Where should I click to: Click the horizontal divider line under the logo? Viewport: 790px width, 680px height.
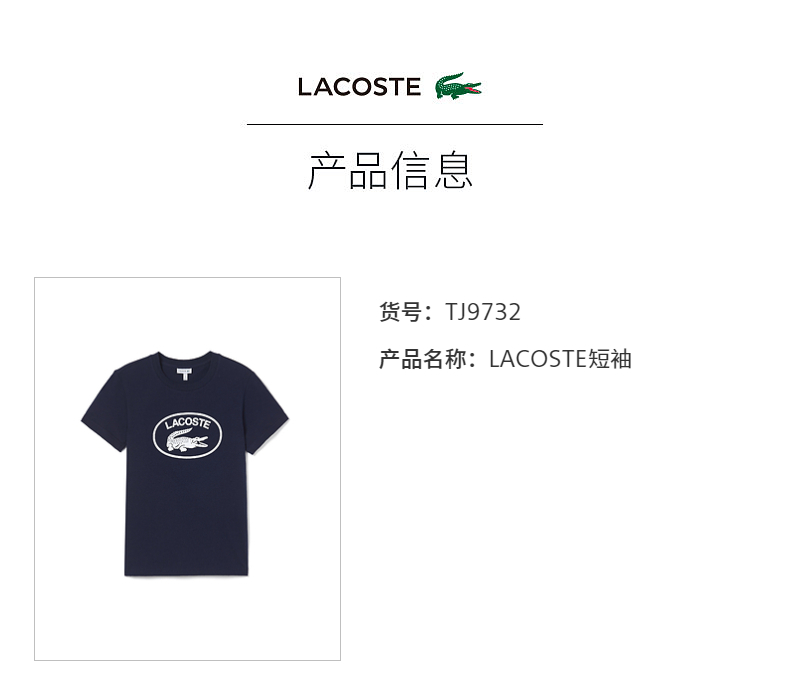(x=394, y=124)
